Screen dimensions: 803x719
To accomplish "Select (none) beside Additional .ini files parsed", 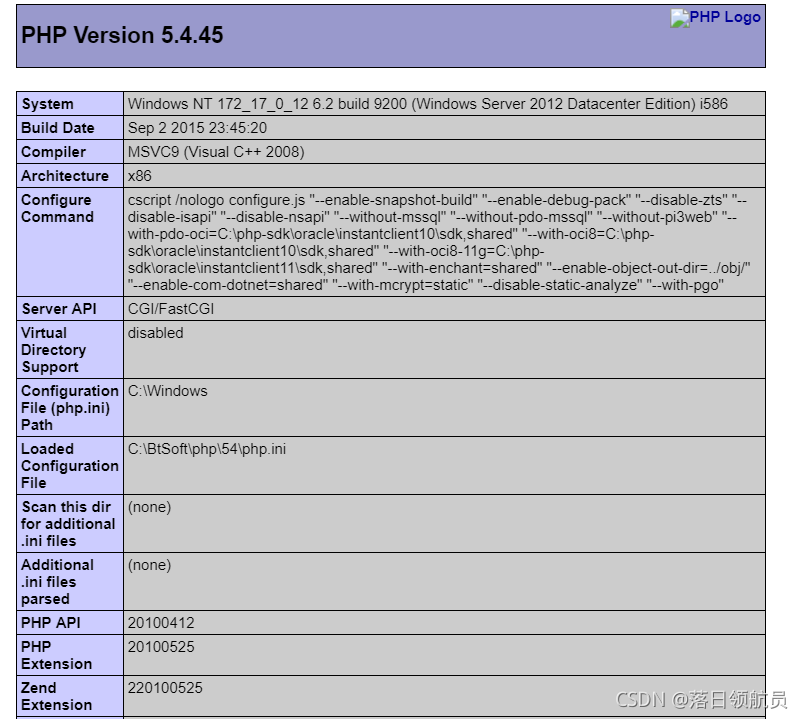I will click(150, 565).
